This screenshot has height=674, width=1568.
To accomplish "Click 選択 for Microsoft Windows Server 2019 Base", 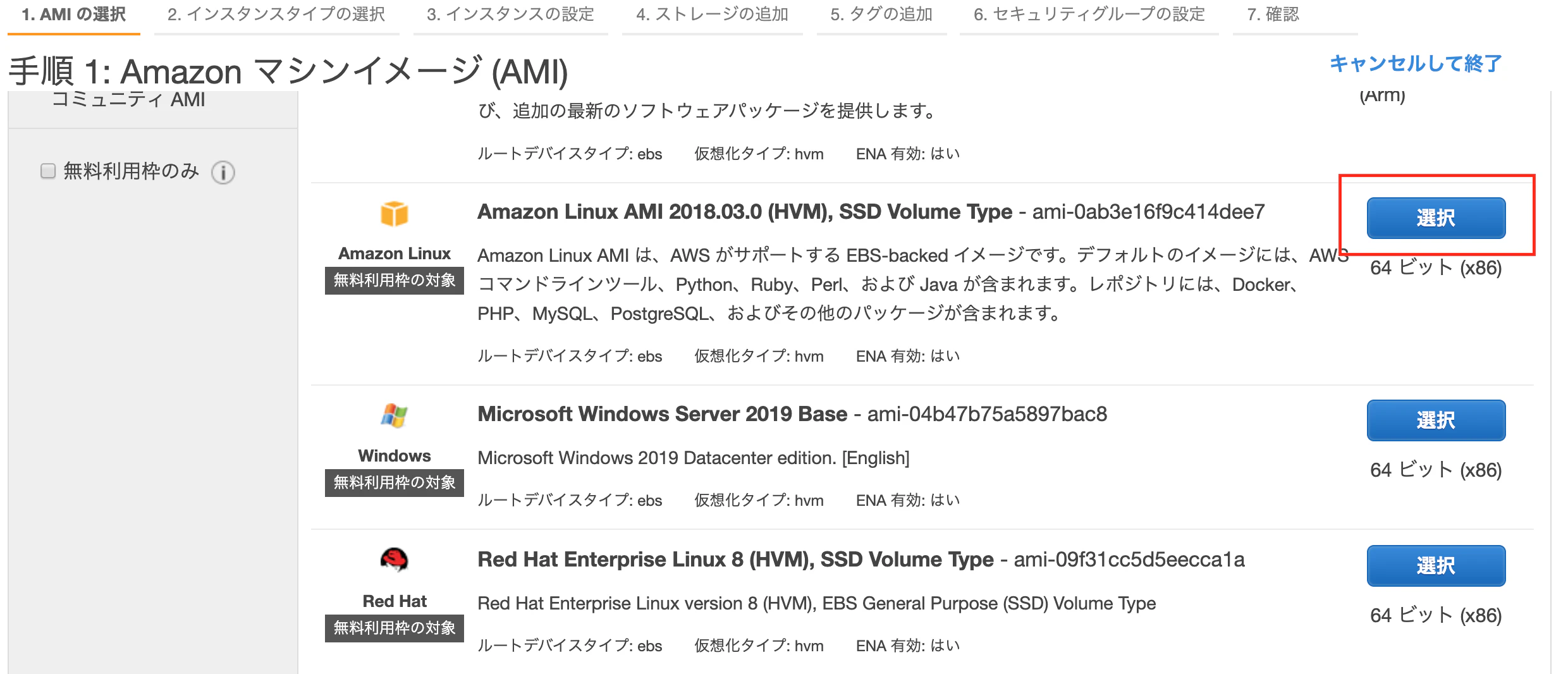I will coord(1436,420).
